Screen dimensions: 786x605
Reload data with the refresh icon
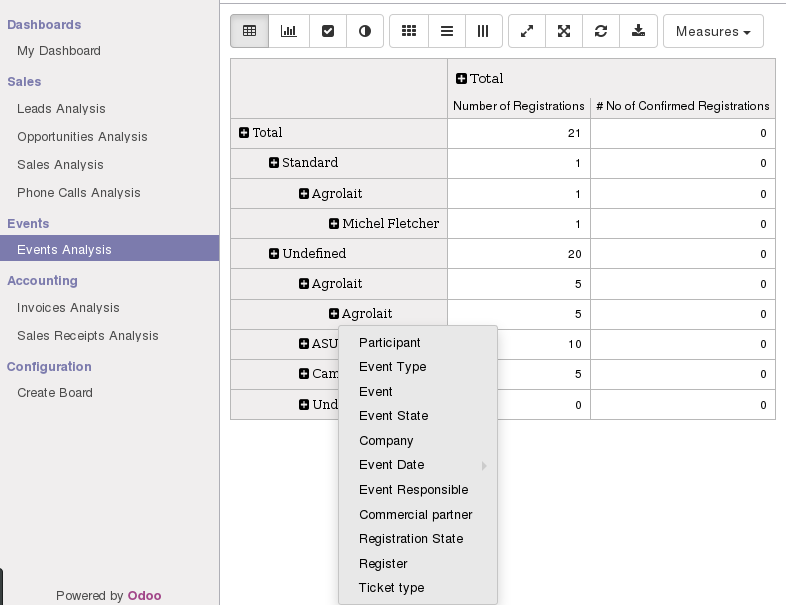601,31
